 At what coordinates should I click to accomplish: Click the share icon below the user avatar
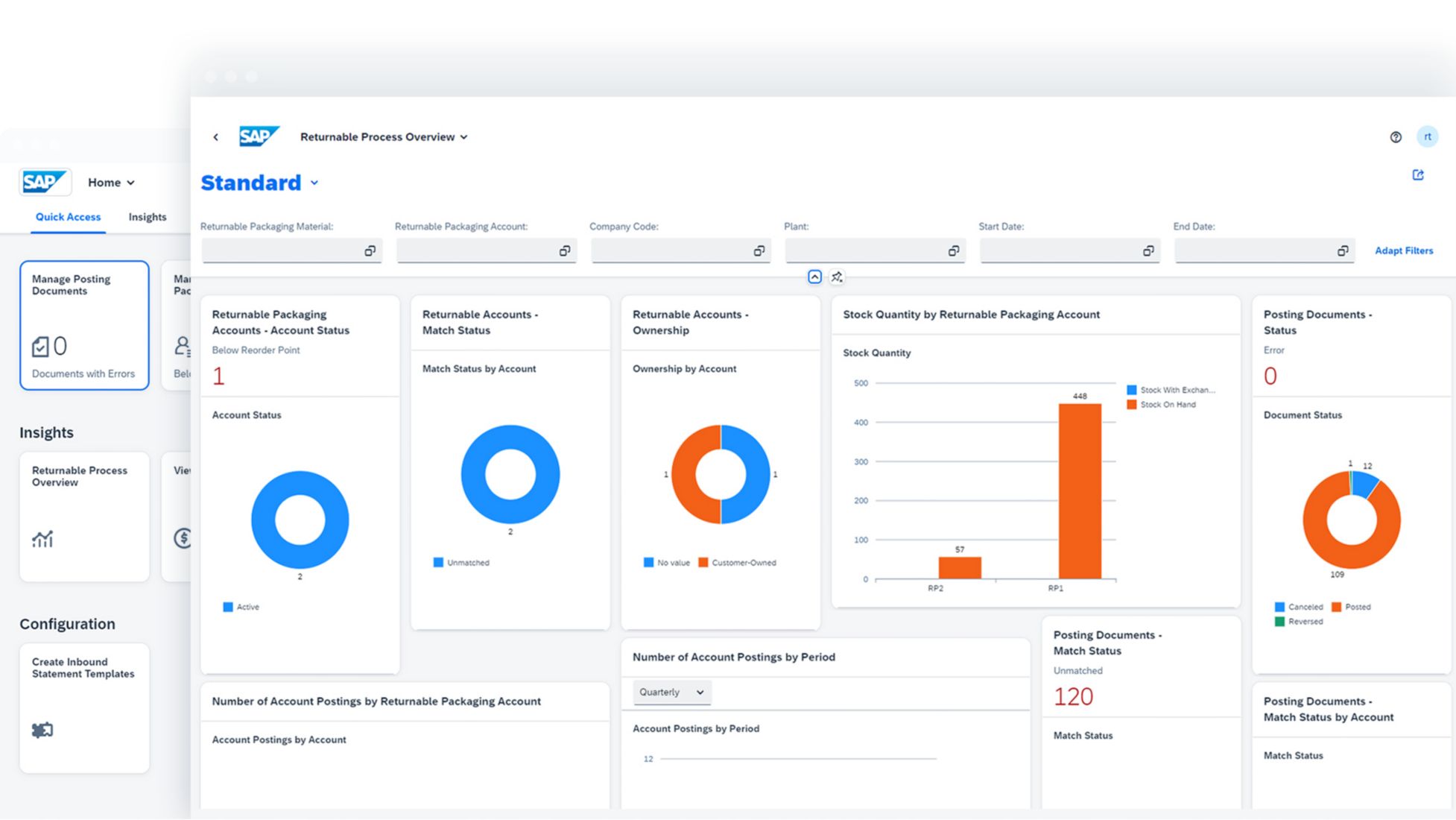tap(1418, 175)
